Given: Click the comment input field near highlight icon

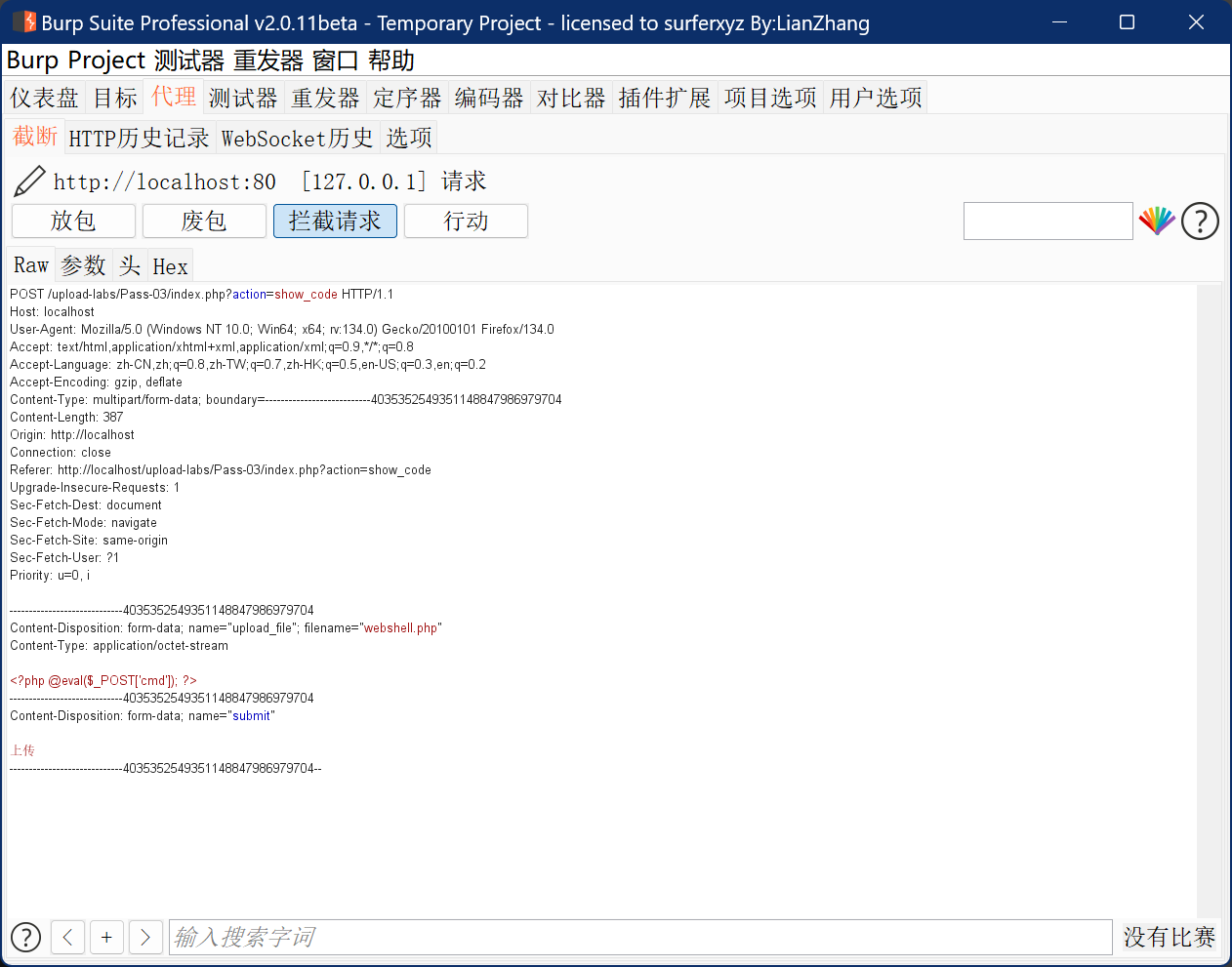Looking at the screenshot, I should point(1048,221).
